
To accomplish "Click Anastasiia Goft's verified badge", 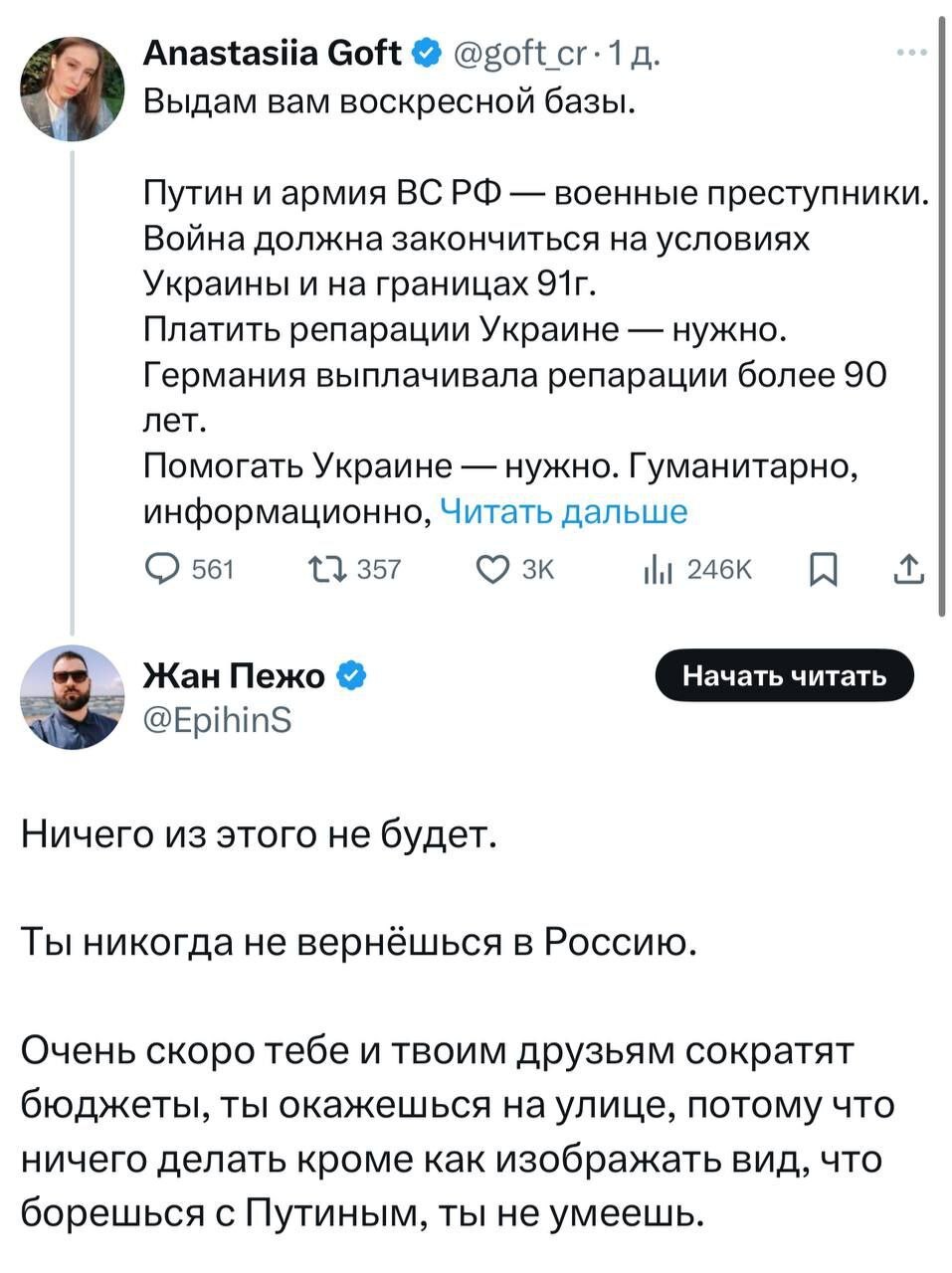I will point(425,53).
